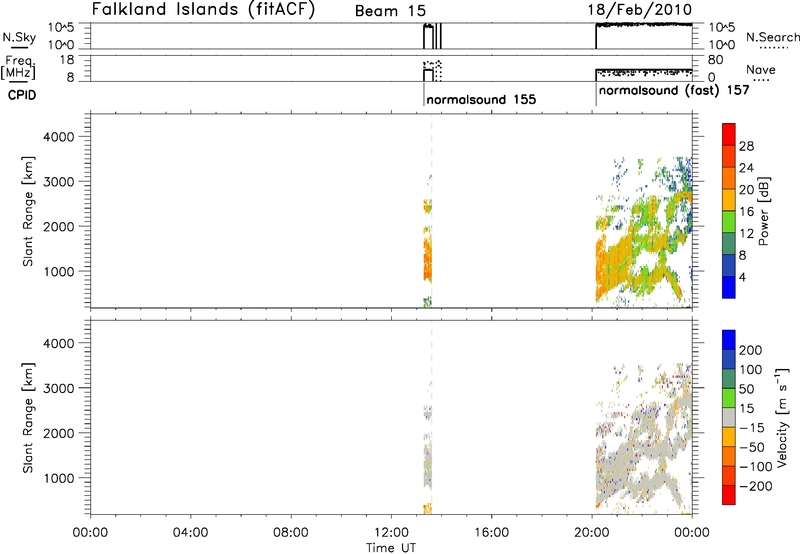Click the date '18/Feb/2010'

[639, 10]
